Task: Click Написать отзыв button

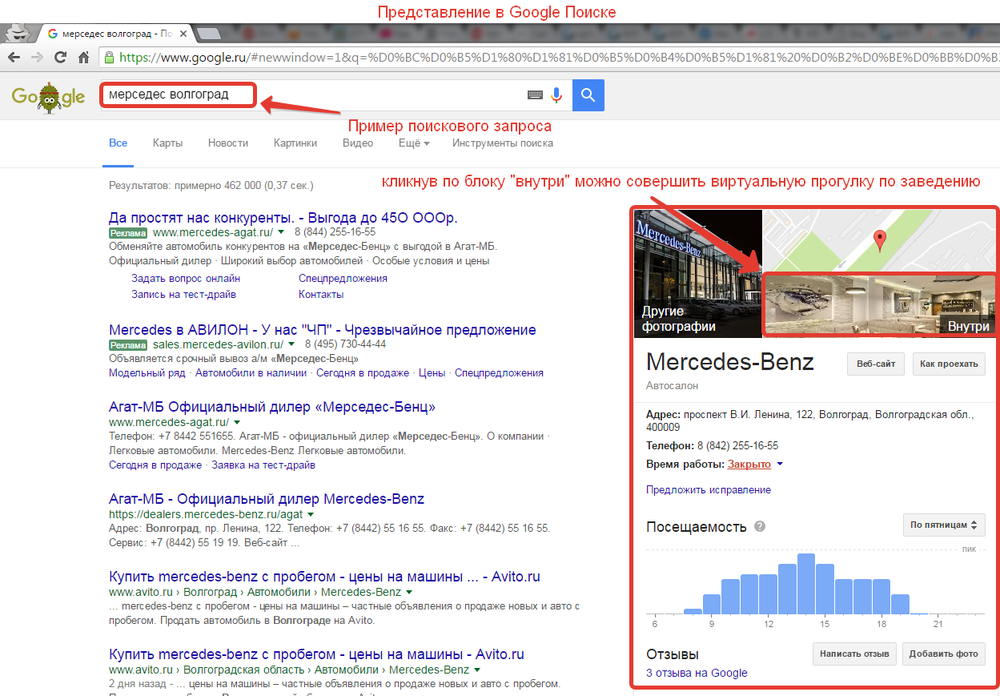Action: coord(853,654)
